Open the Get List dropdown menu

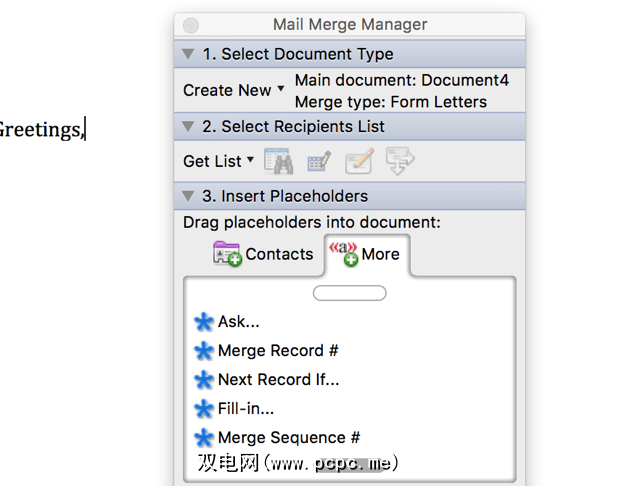coord(219,161)
